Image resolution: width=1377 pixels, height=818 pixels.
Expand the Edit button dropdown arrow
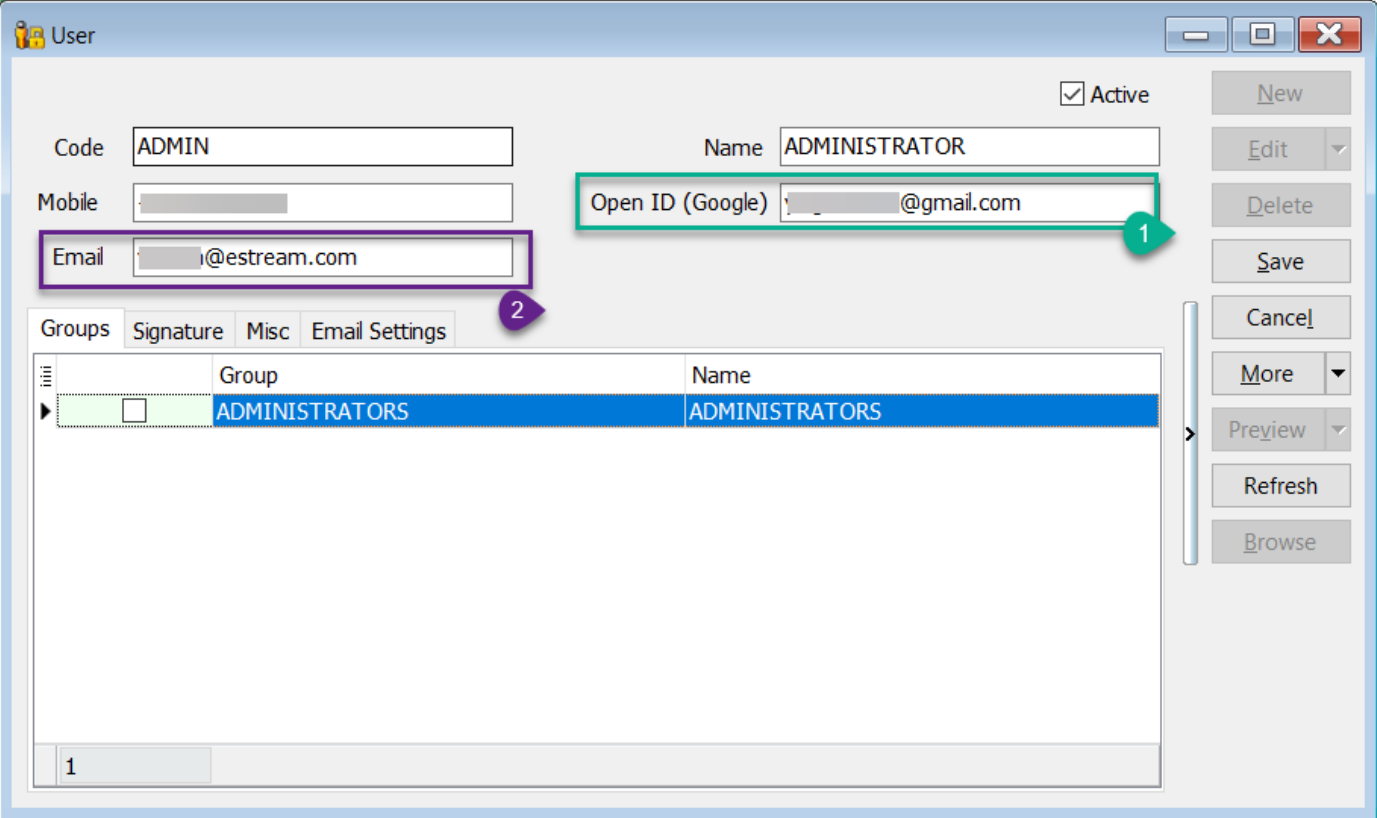coord(1338,150)
